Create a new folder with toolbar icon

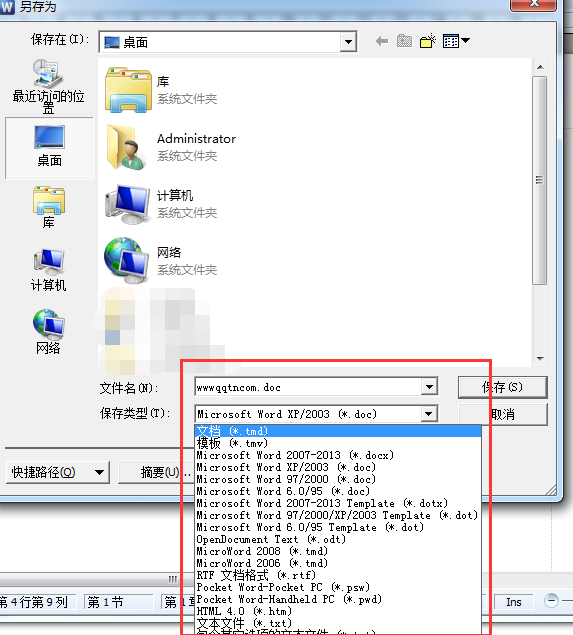pos(428,41)
